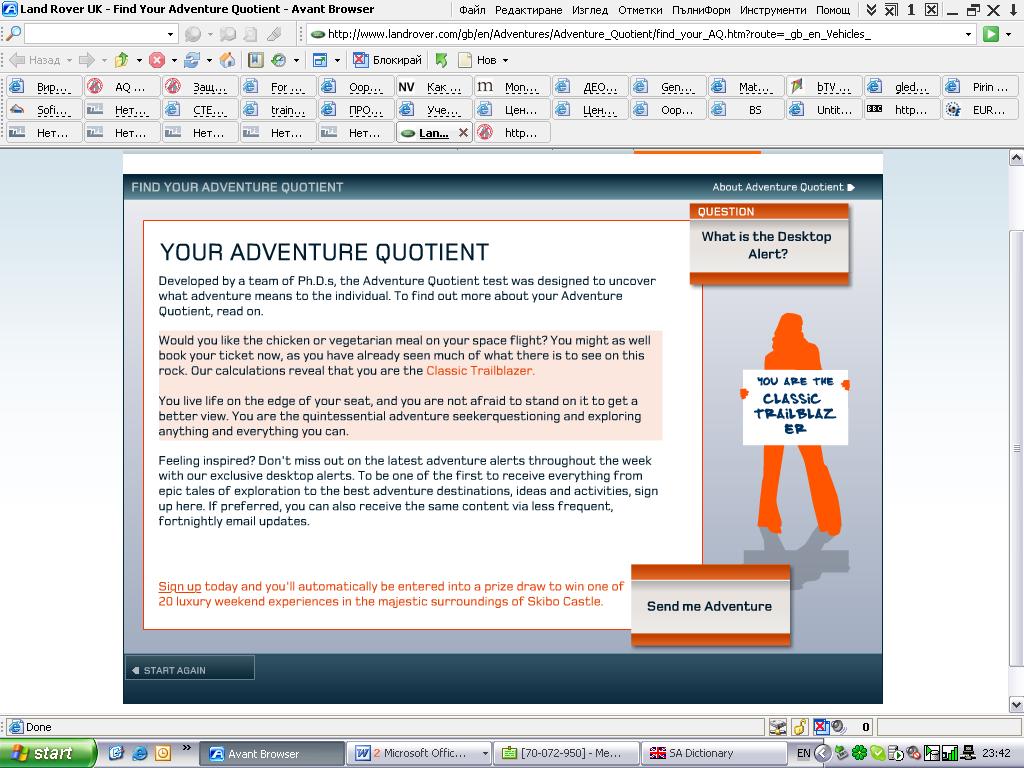This screenshot has width=1024, height=768.
Task: Click the About Adventure Quotient link
Action: 783,187
